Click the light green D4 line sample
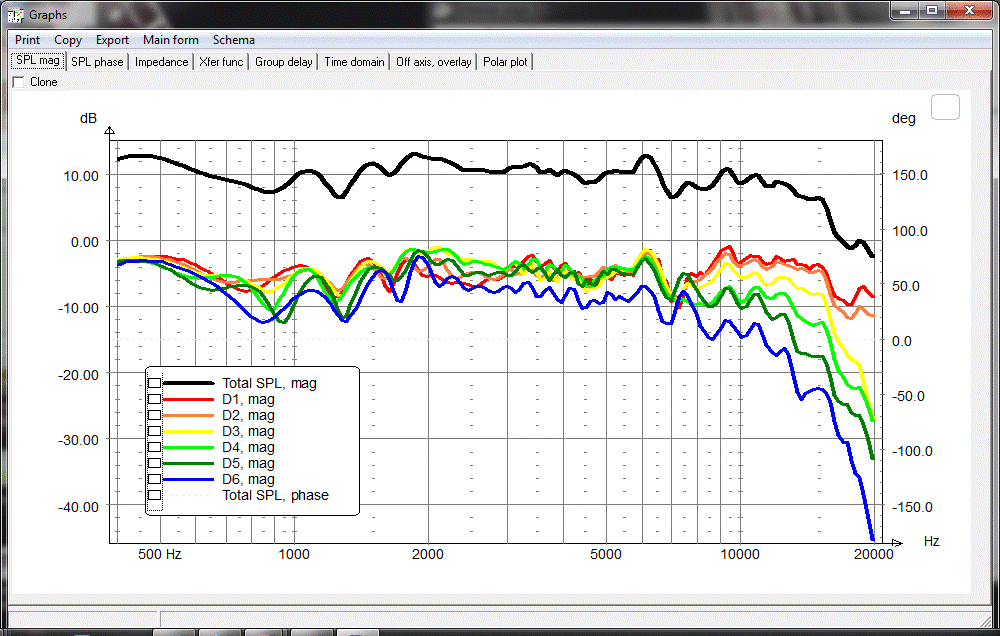The width and height of the screenshot is (1000, 636). tap(189, 447)
